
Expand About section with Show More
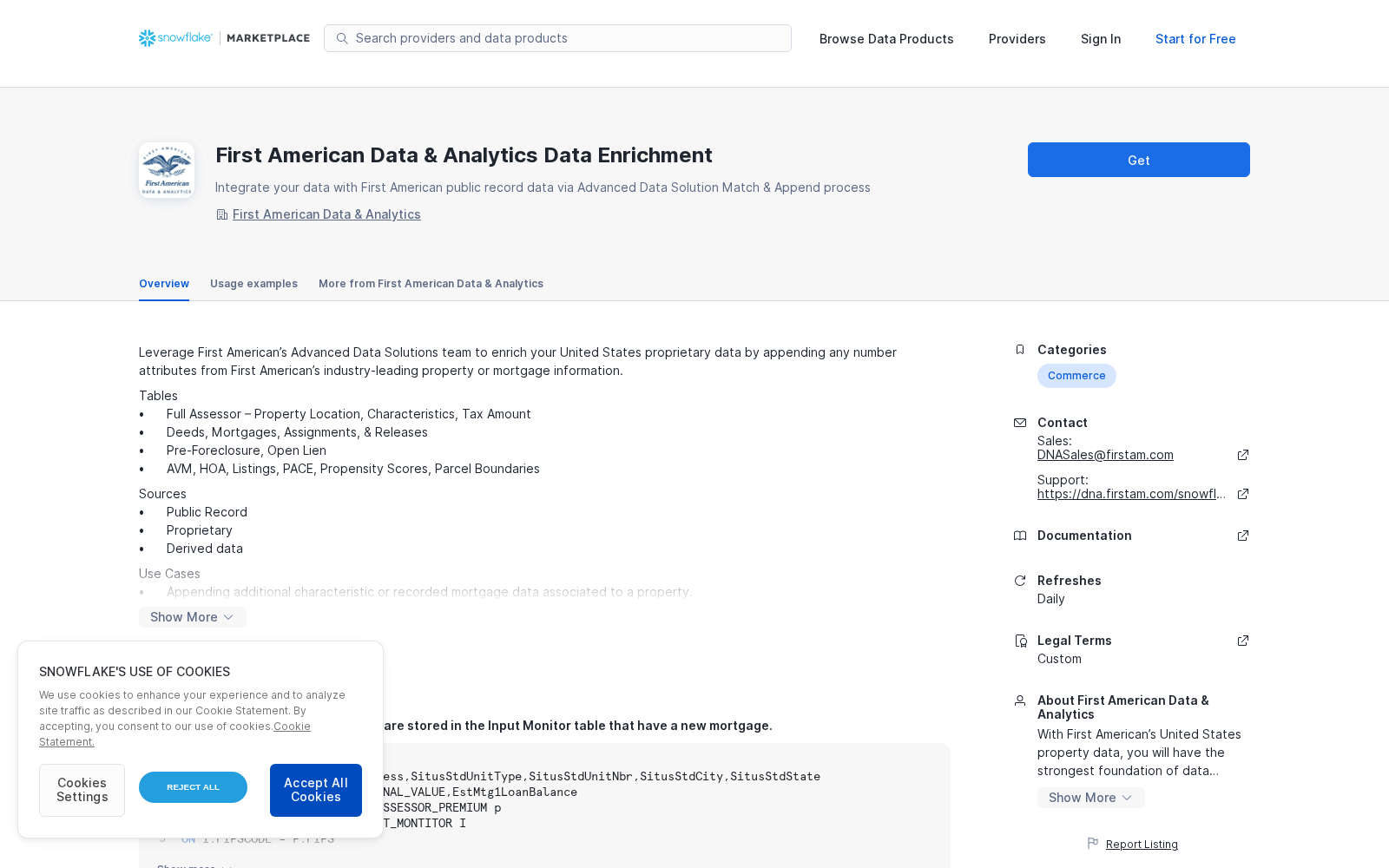(x=1091, y=798)
